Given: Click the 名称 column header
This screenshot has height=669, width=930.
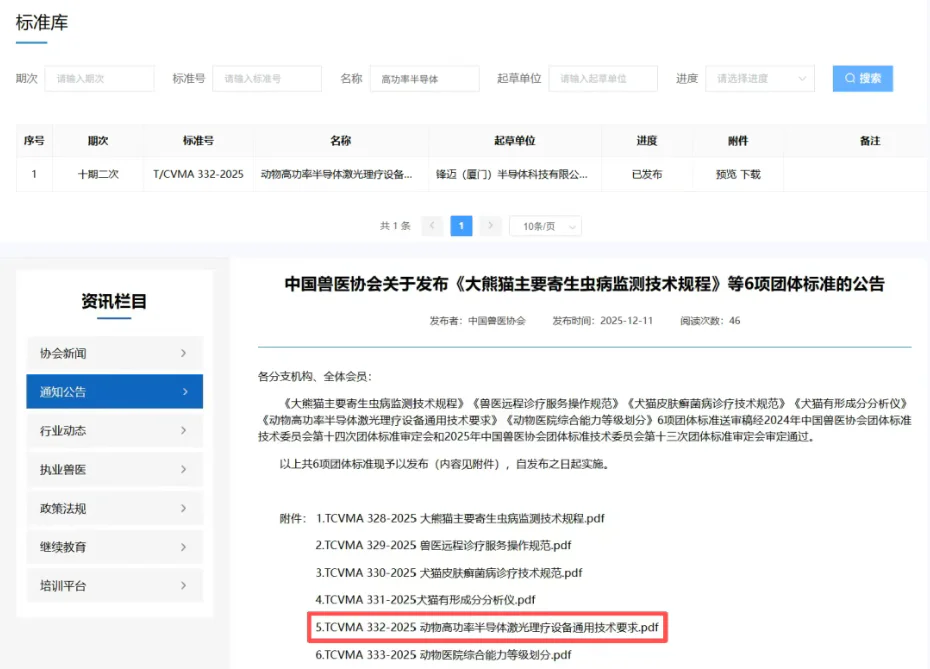Looking at the screenshot, I should click(341, 141).
